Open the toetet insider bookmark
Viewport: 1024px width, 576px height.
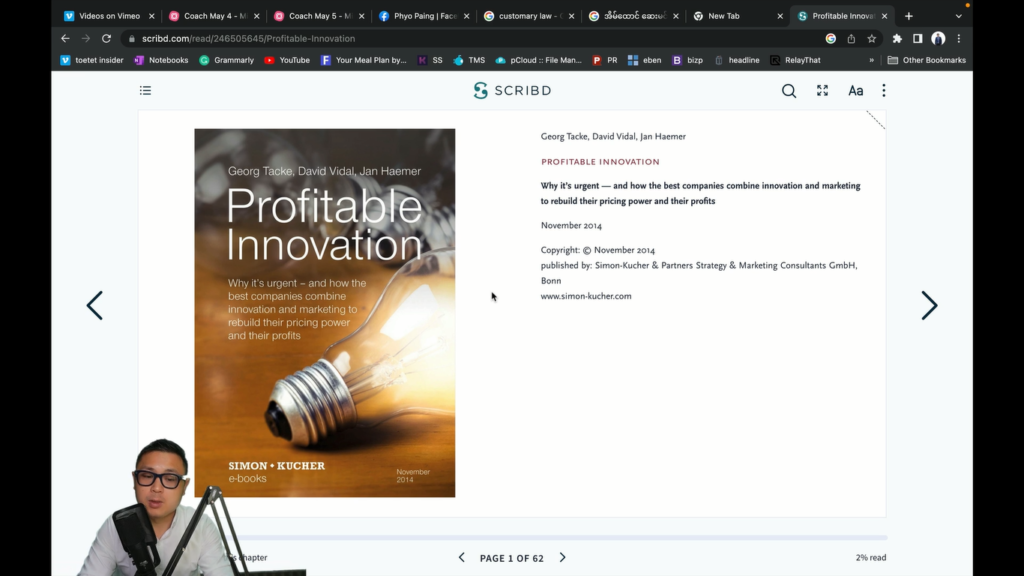pos(92,60)
